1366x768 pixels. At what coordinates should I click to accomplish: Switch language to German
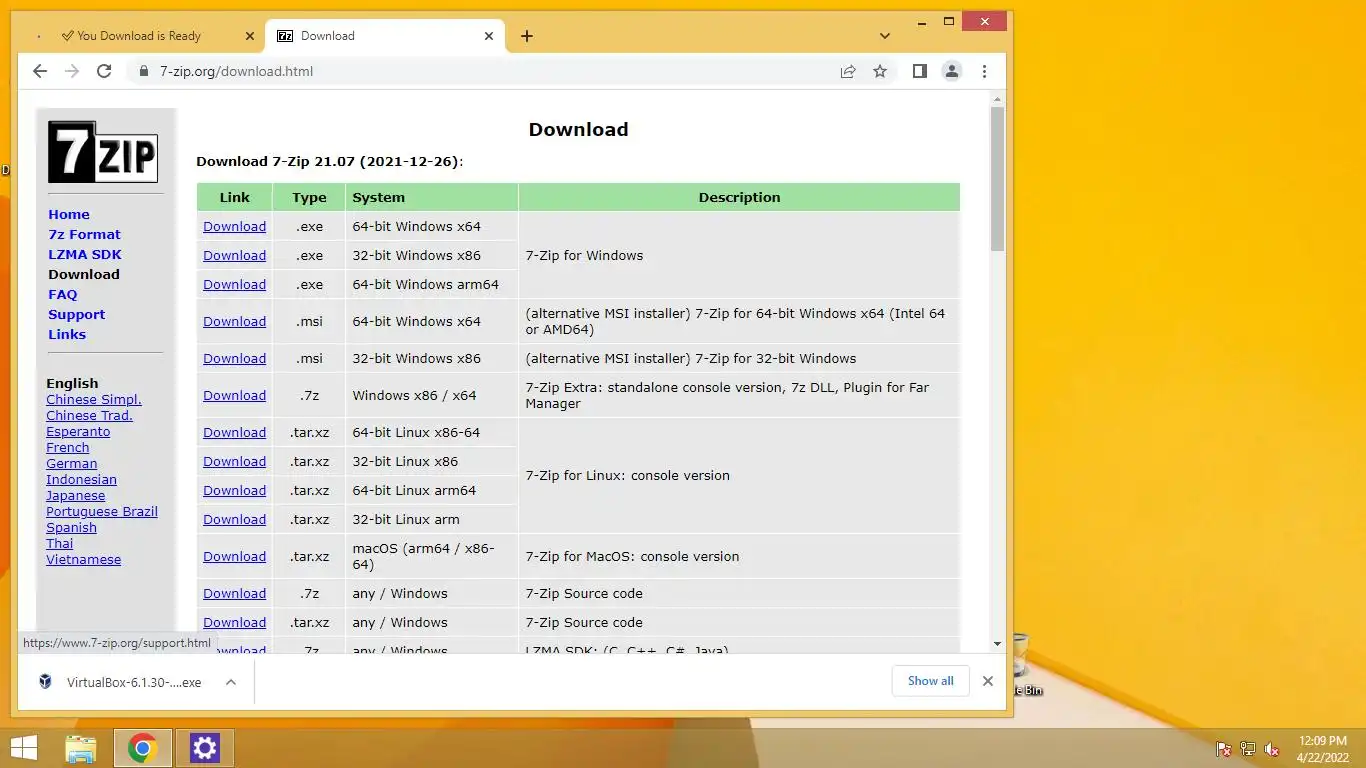tap(72, 463)
